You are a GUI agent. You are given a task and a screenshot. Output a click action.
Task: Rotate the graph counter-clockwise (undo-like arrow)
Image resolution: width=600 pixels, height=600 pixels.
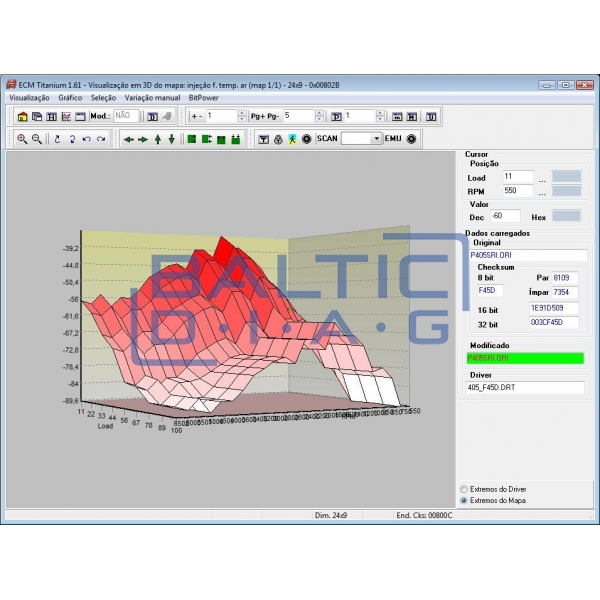[x=86, y=139]
